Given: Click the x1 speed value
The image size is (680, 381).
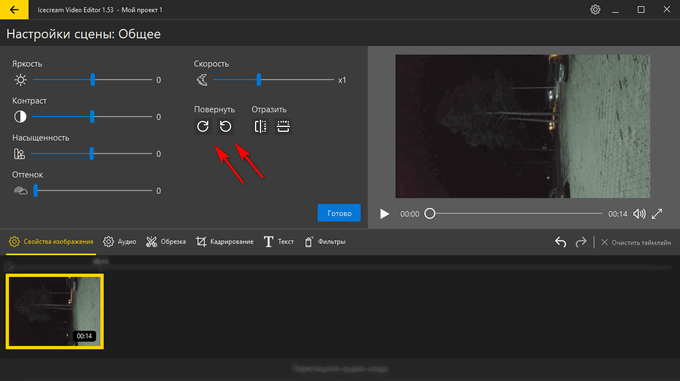Looking at the screenshot, I should pos(342,80).
